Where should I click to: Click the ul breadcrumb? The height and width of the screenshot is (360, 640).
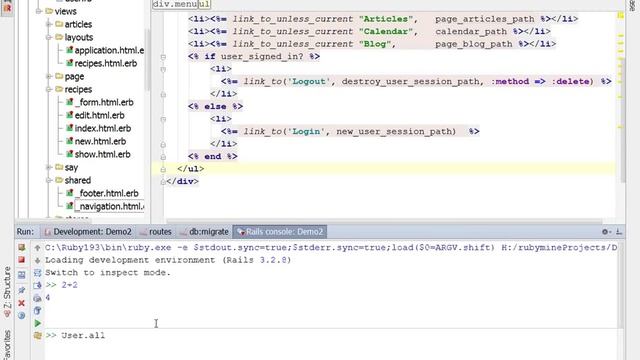point(204,4)
